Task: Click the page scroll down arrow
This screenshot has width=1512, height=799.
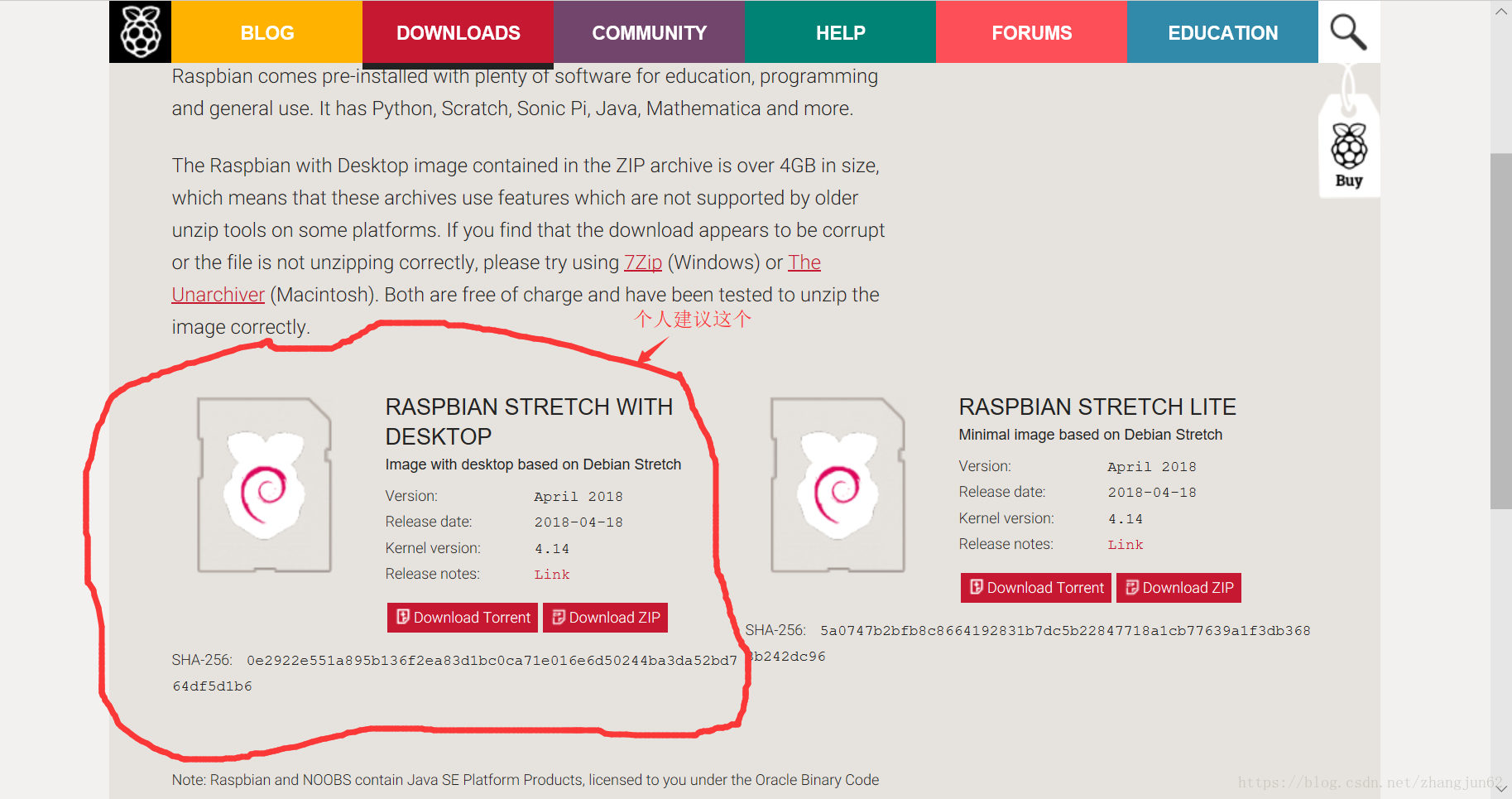Action: point(1501,788)
